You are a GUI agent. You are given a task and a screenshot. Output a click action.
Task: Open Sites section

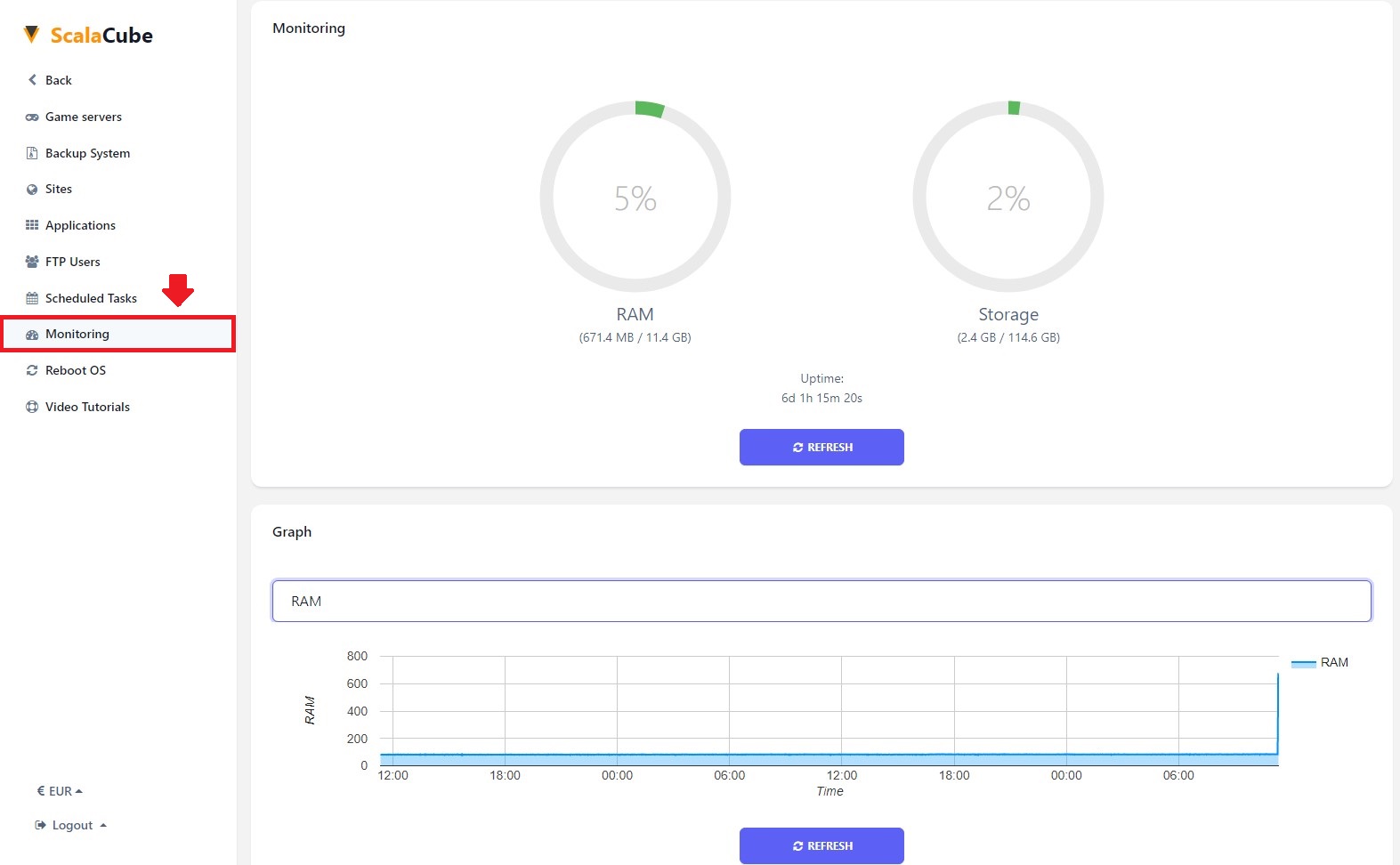tap(59, 189)
